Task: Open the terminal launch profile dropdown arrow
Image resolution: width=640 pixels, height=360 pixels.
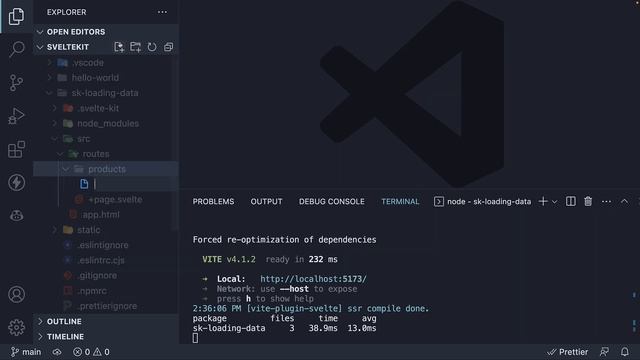Action: (554, 202)
